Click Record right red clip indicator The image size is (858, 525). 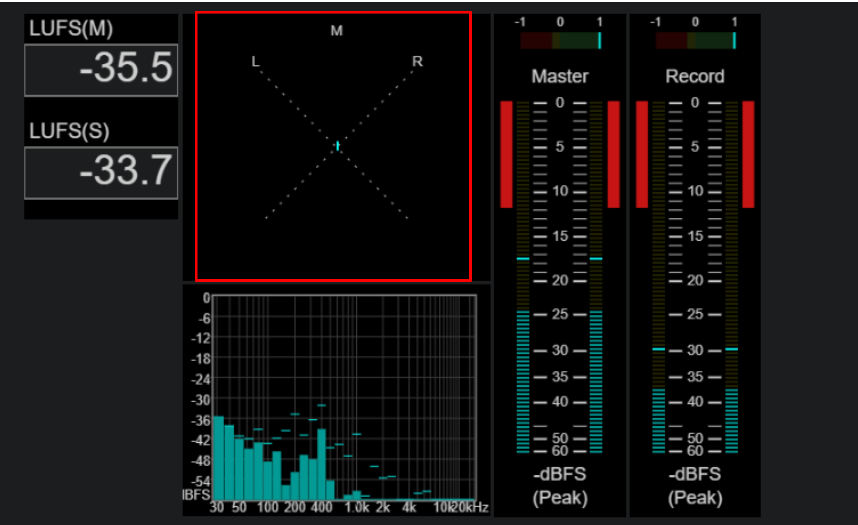[748, 154]
